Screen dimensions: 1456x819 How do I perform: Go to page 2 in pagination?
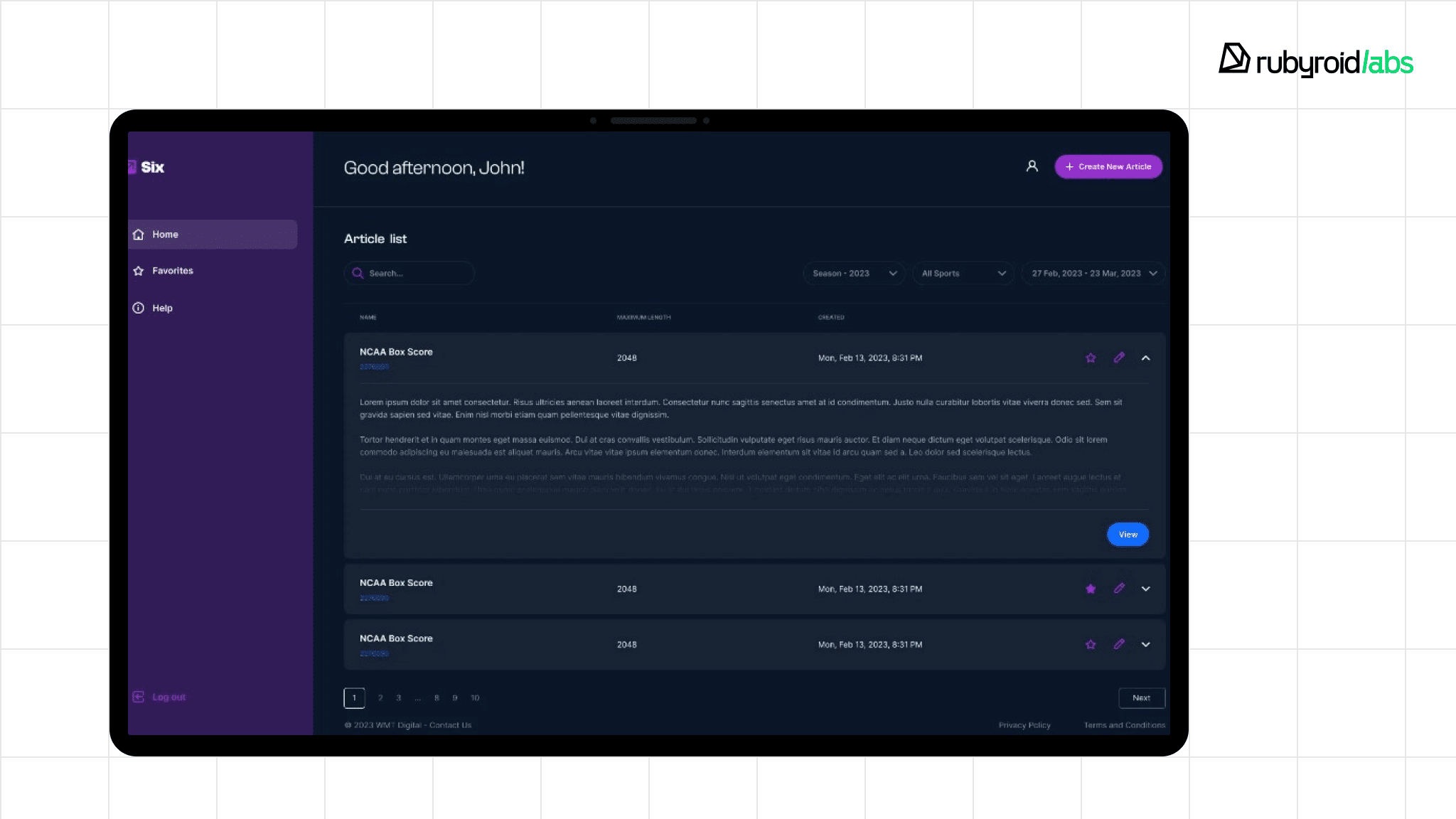[x=380, y=698]
